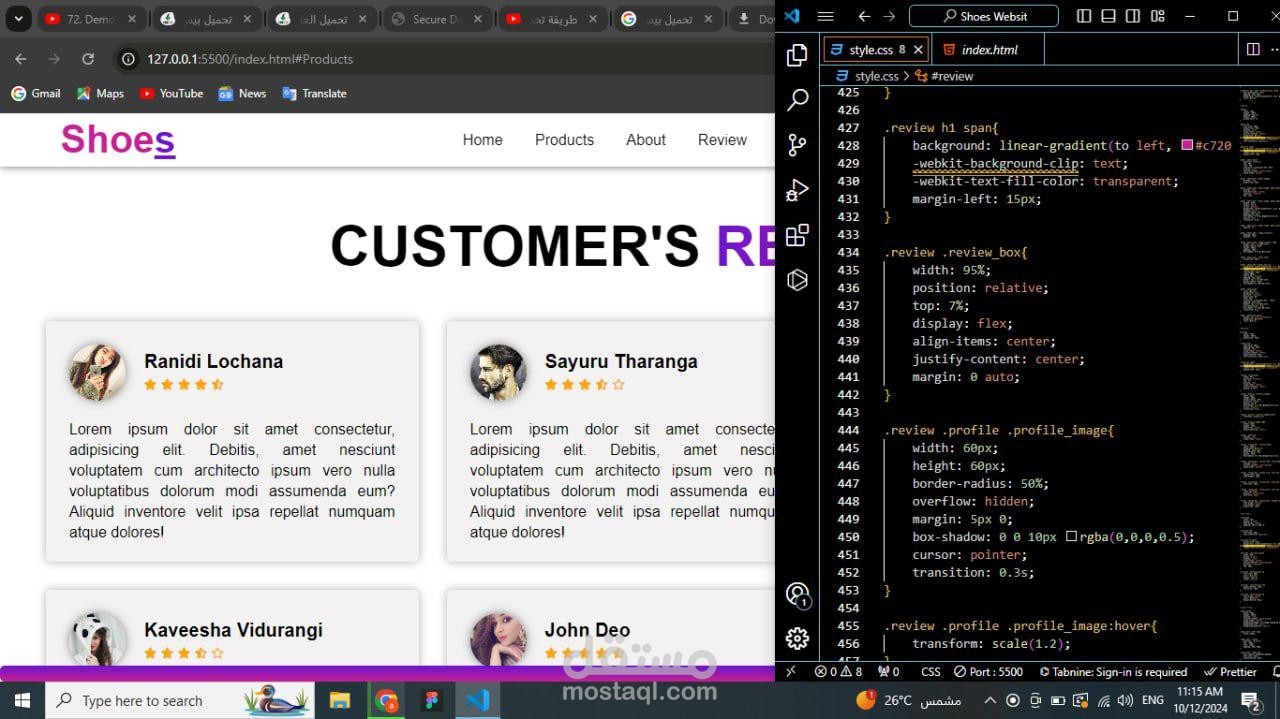Change the CSS language mode
This screenshot has width=1280, height=719.
tap(930, 672)
